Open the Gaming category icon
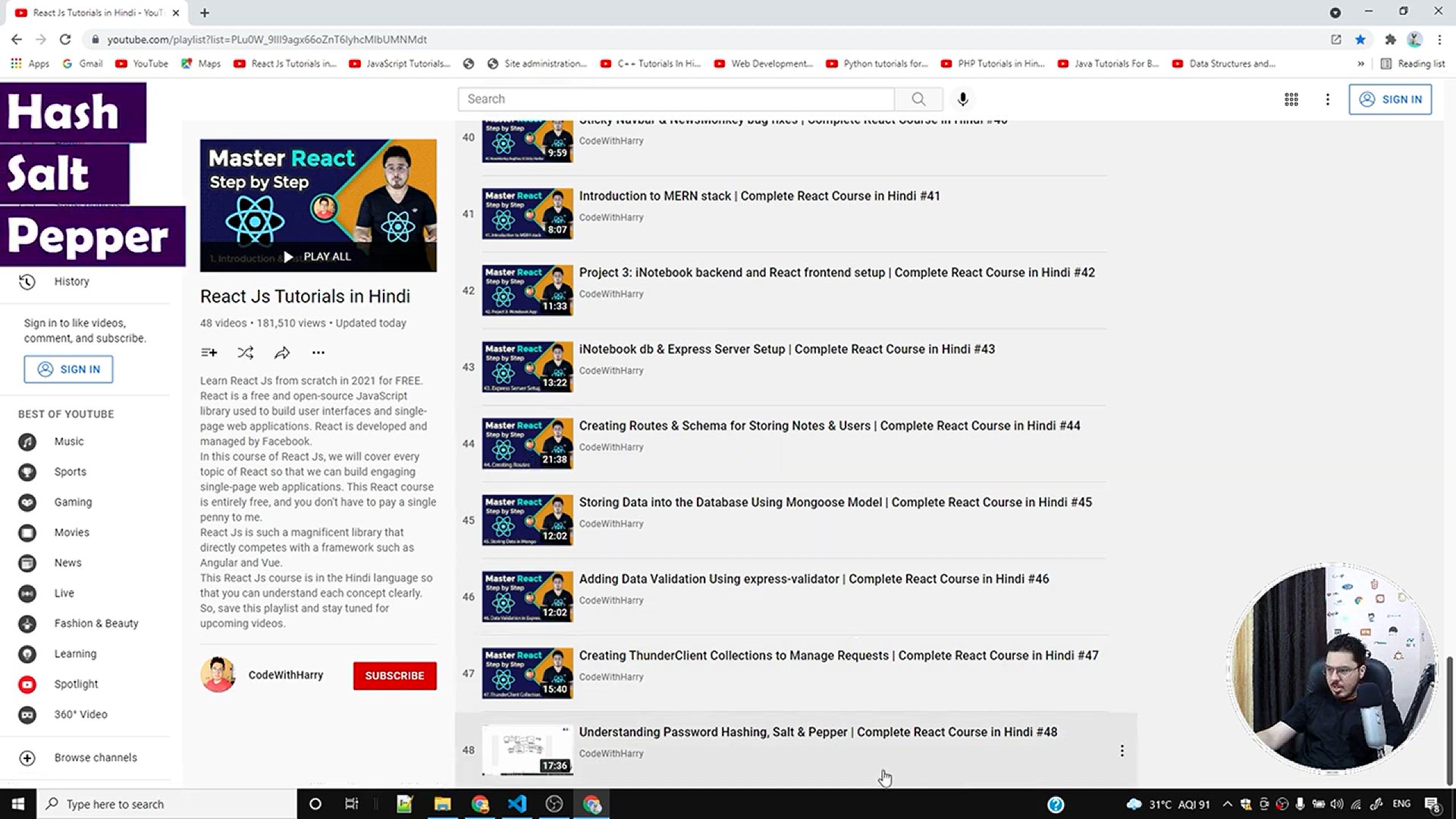 27,502
